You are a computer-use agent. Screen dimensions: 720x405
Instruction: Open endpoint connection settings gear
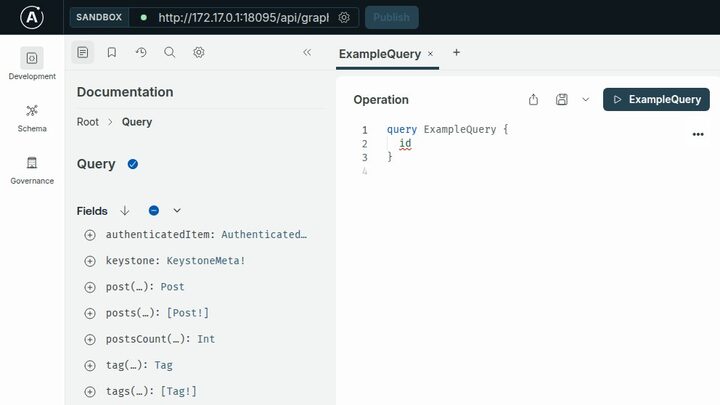click(344, 17)
